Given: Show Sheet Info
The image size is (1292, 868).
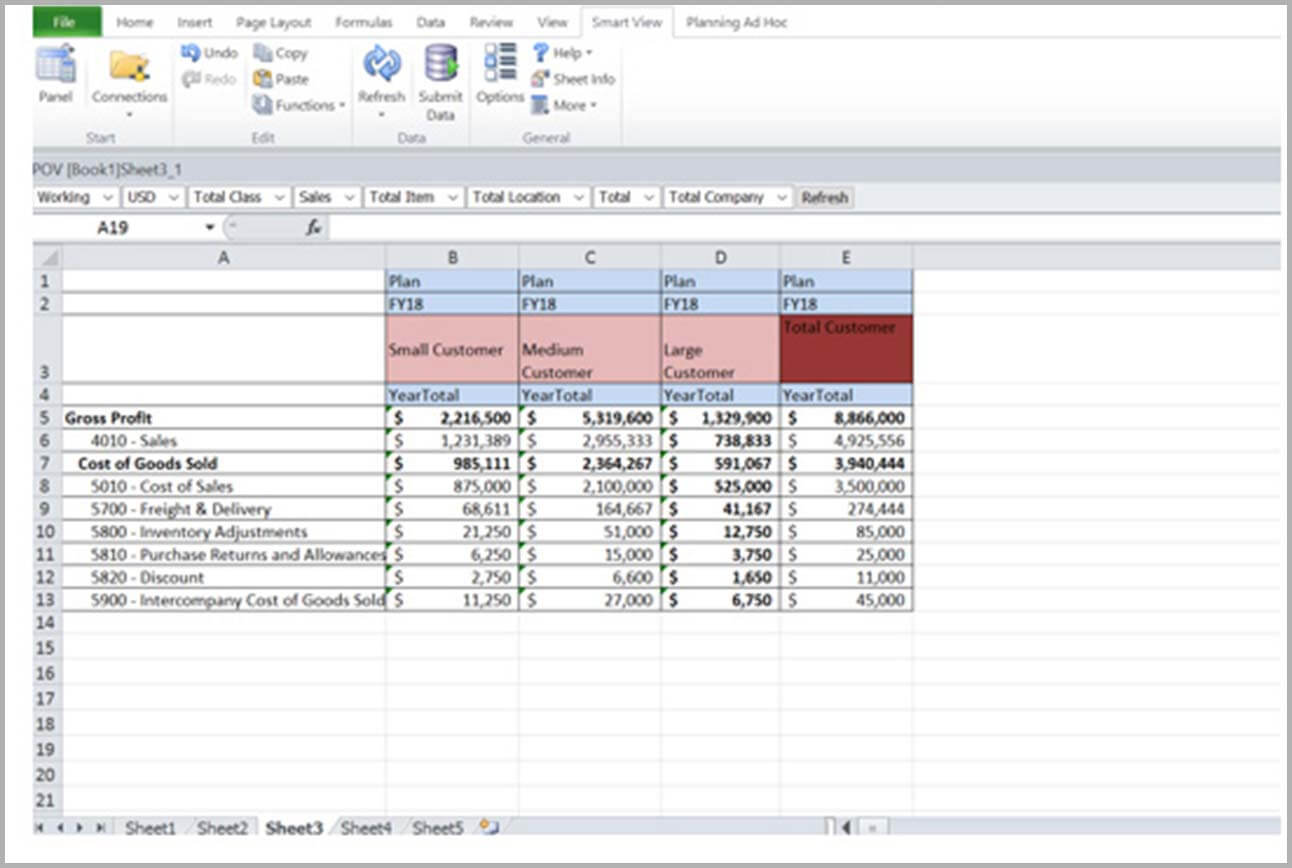Looking at the screenshot, I should (x=573, y=79).
